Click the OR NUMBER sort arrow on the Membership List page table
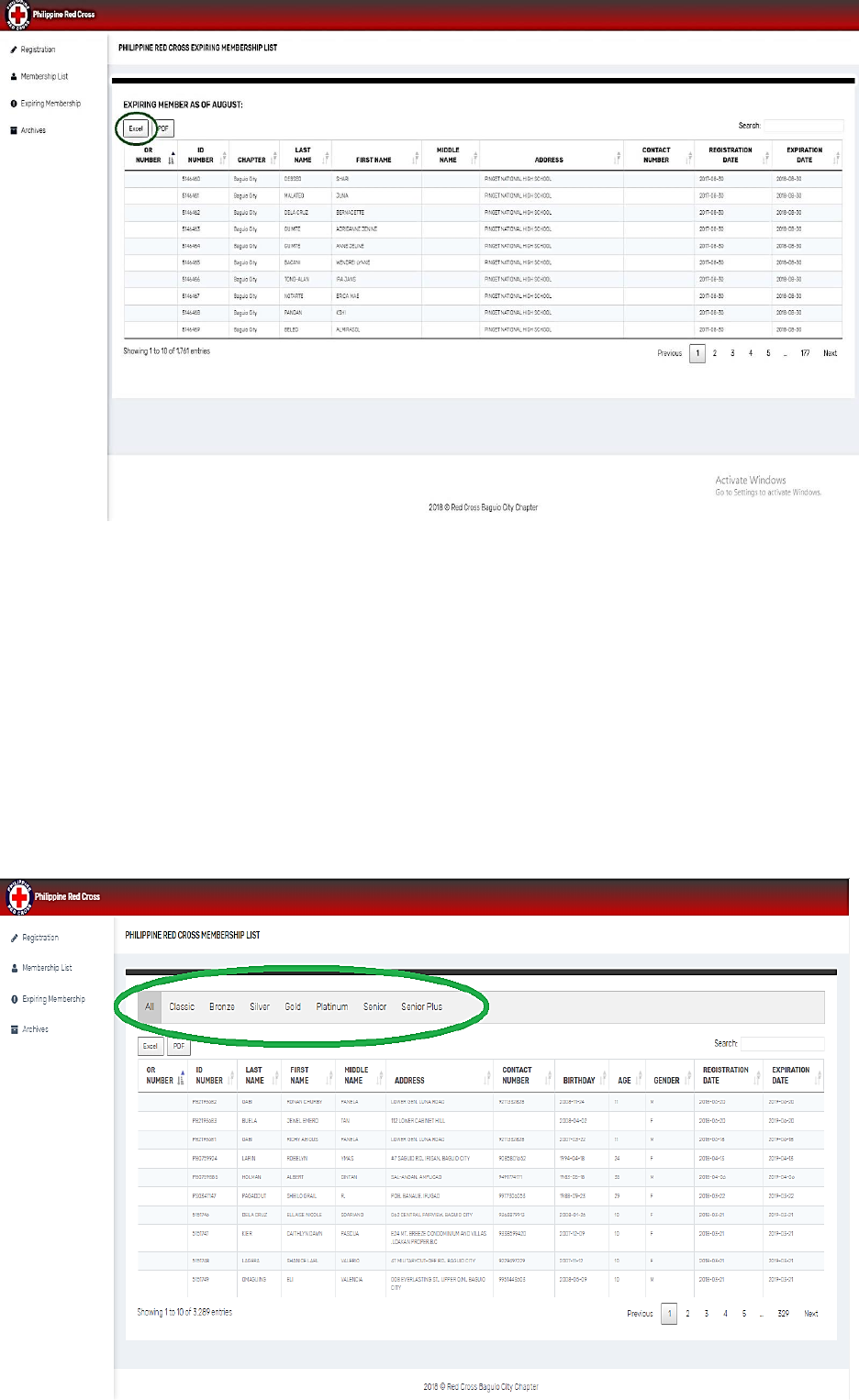 (182, 1079)
